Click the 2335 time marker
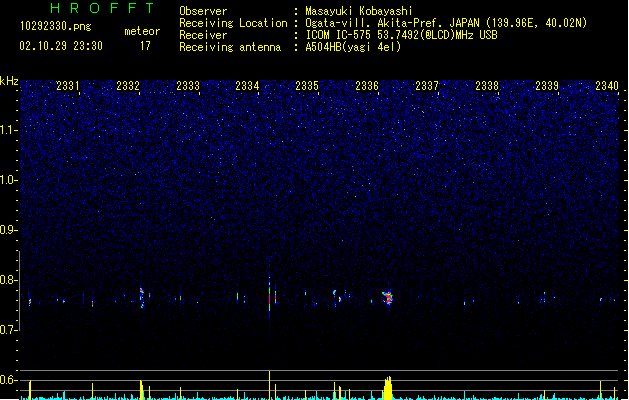This screenshot has width=629, height=400. 307,86
